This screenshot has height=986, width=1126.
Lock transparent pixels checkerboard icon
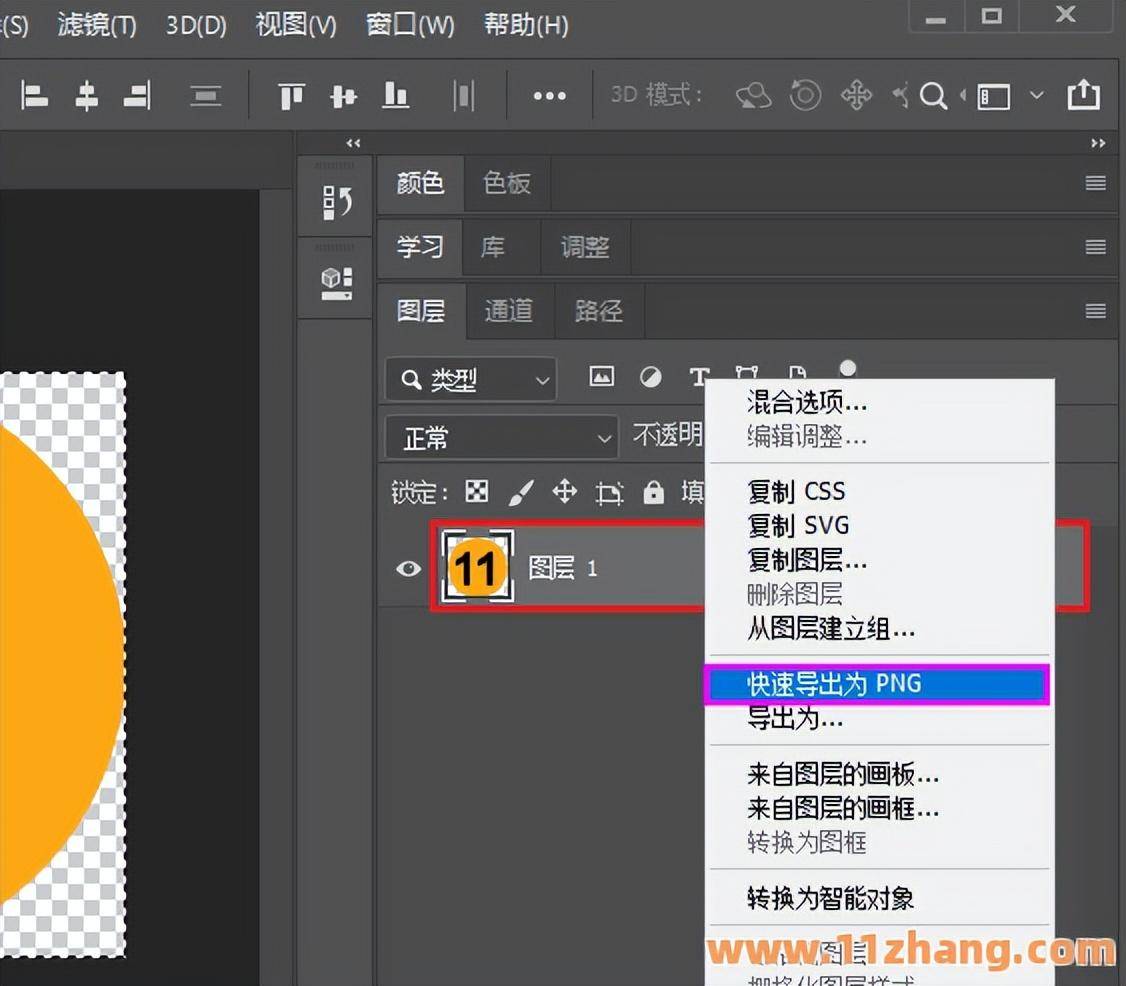coord(477,492)
